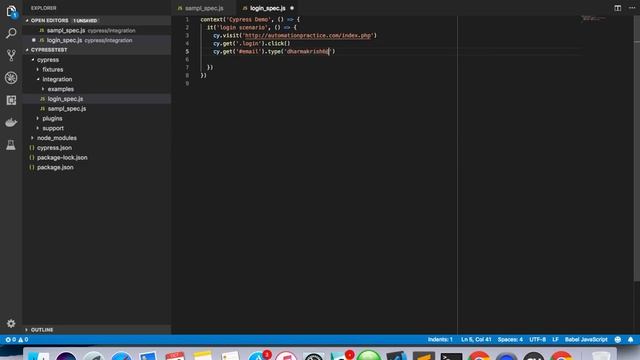Viewport: 640px width, 360px height.
Task: Change the Babel JavaScript language mode
Action: (x=586, y=340)
